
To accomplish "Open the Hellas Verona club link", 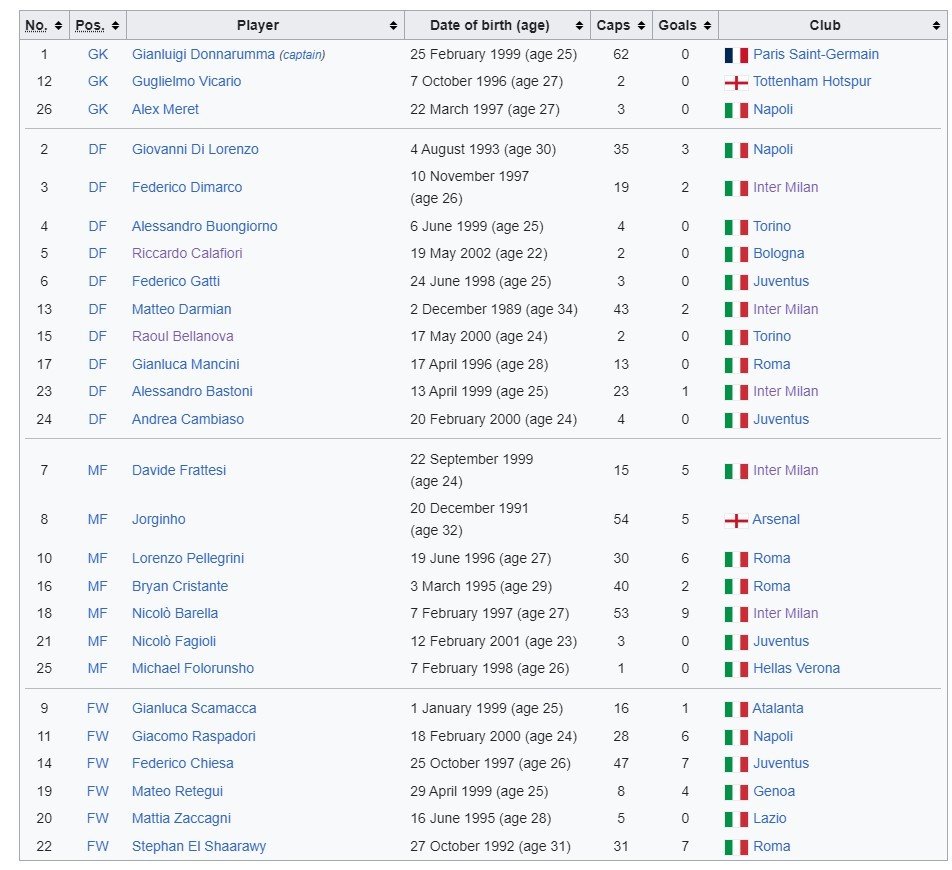I will (796, 668).
